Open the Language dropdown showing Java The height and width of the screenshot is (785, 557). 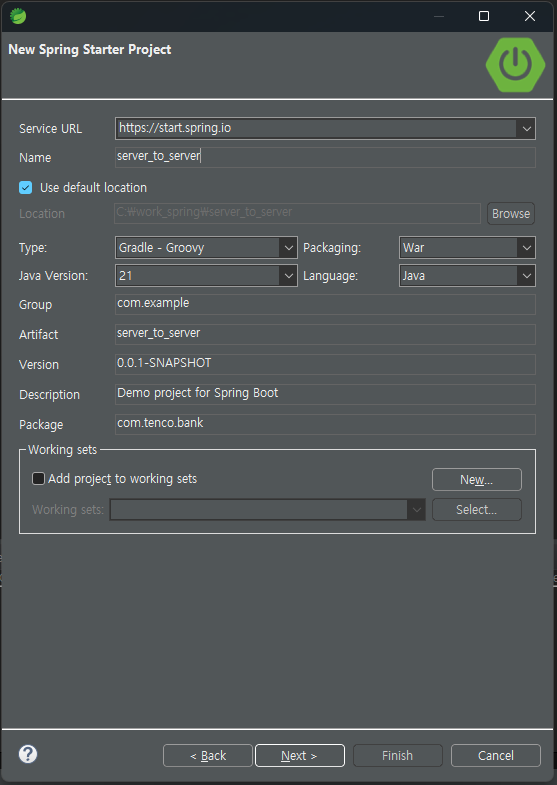(467, 276)
